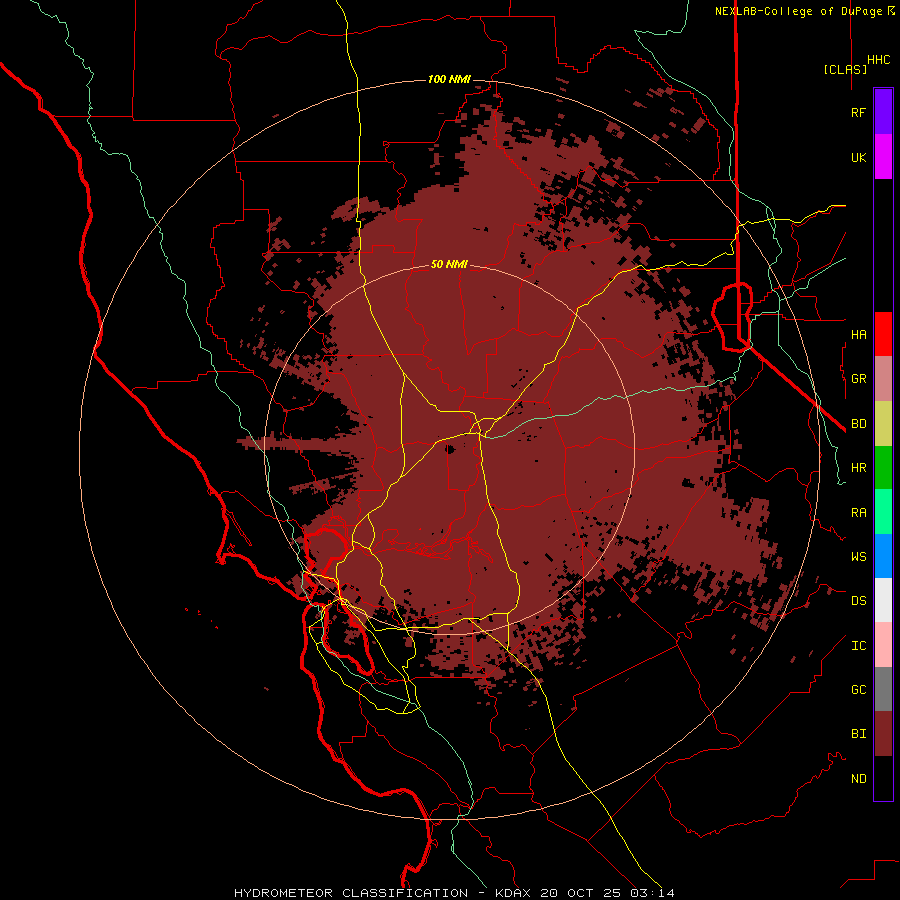Select the GC gray legend swatch
The width and height of the screenshot is (900, 900).
[x=883, y=689]
